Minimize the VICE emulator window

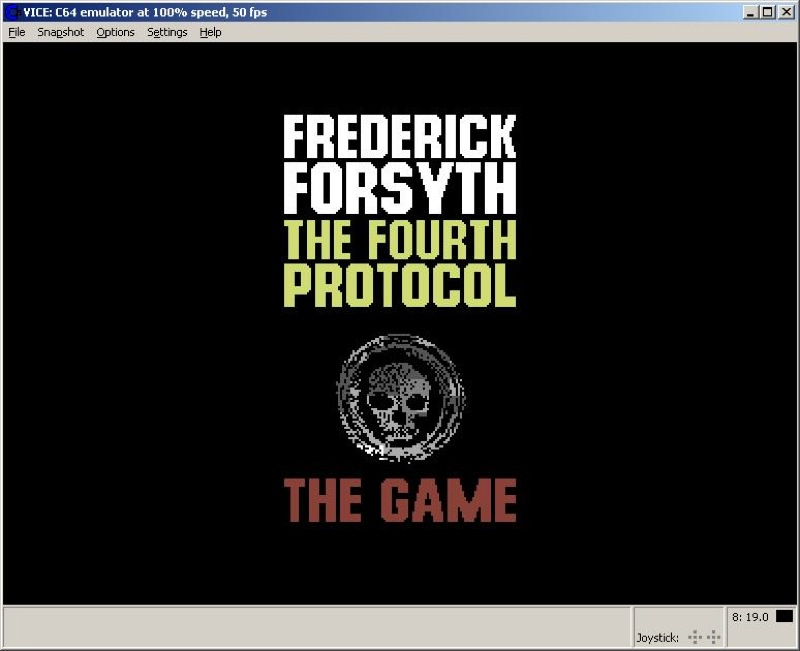pyautogui.click(x=750, y=12)
